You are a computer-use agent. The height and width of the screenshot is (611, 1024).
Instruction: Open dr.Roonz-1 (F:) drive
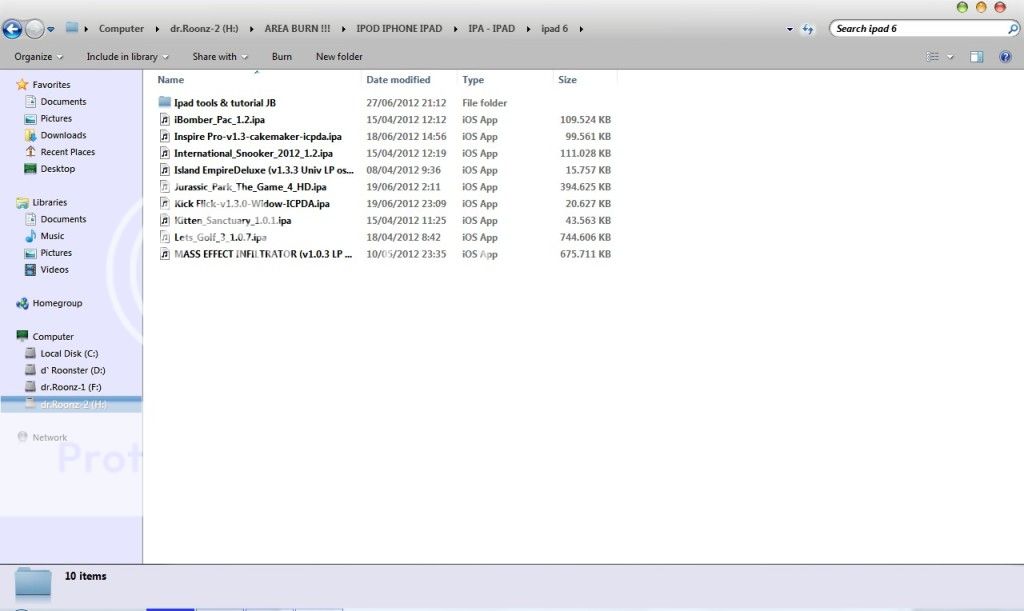pyautogui.click(x=71, y=387)
